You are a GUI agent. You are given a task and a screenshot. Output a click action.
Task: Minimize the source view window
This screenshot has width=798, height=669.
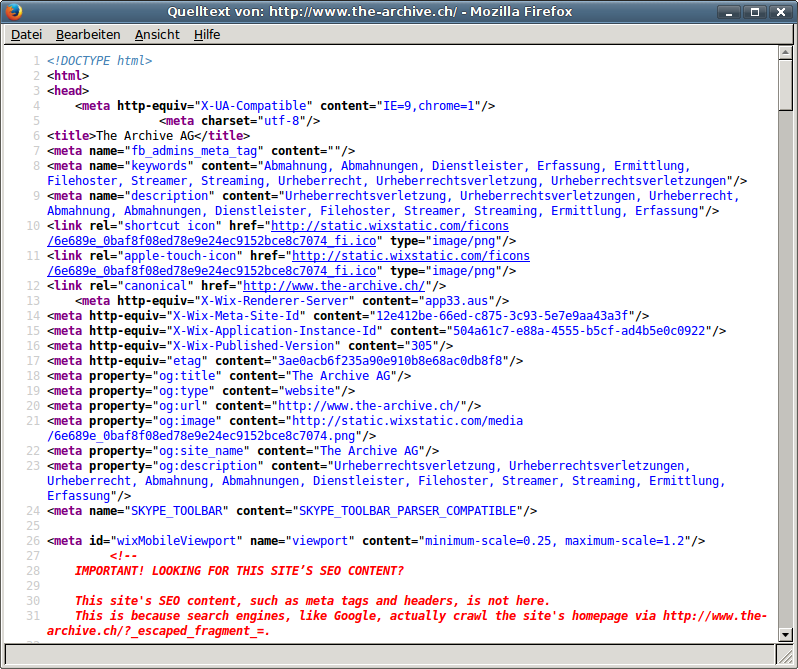729,12
